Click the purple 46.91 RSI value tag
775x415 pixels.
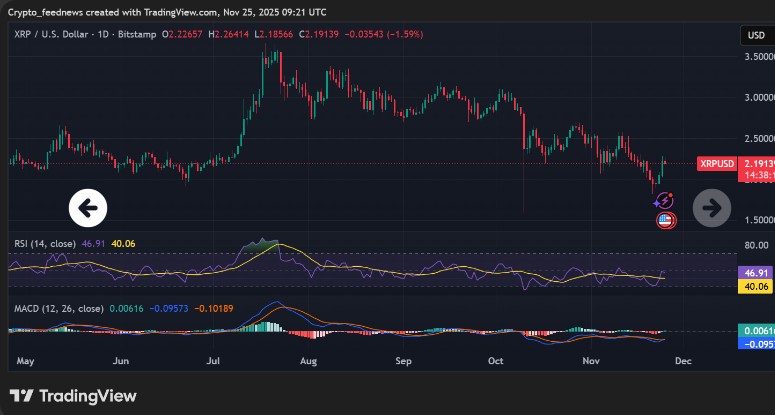coord(755,272)
